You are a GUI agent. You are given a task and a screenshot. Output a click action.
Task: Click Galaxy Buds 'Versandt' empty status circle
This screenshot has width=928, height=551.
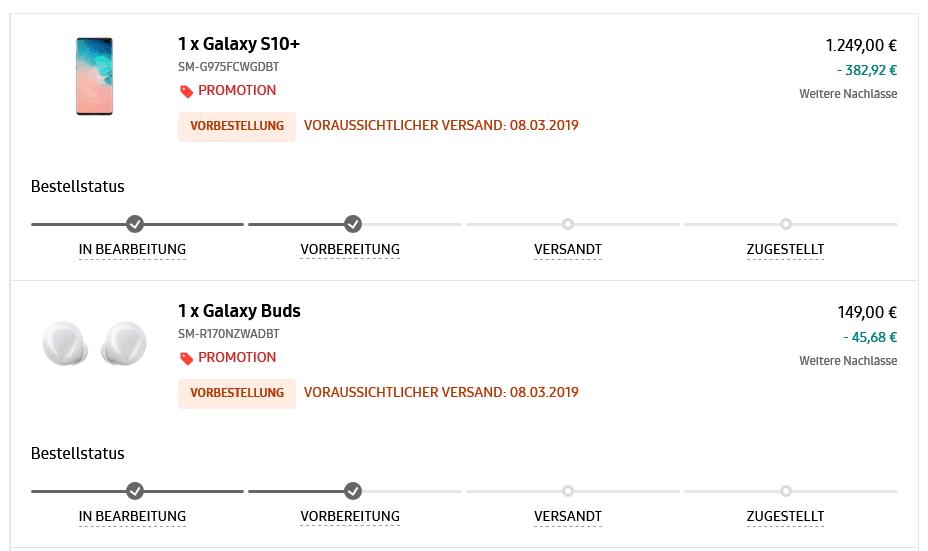click(x=568, y=491)
